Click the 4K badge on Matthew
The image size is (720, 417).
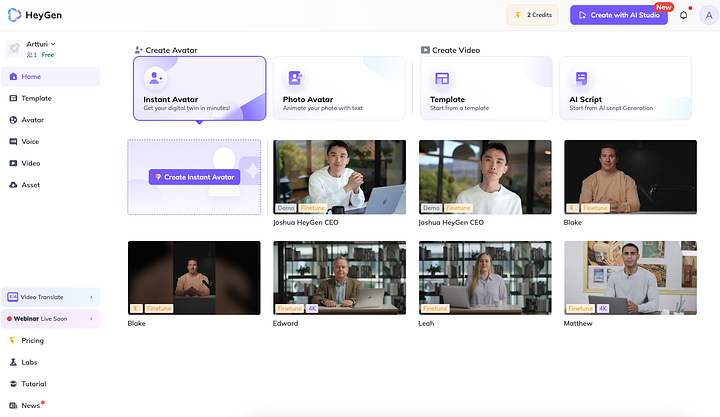[603, 308]
